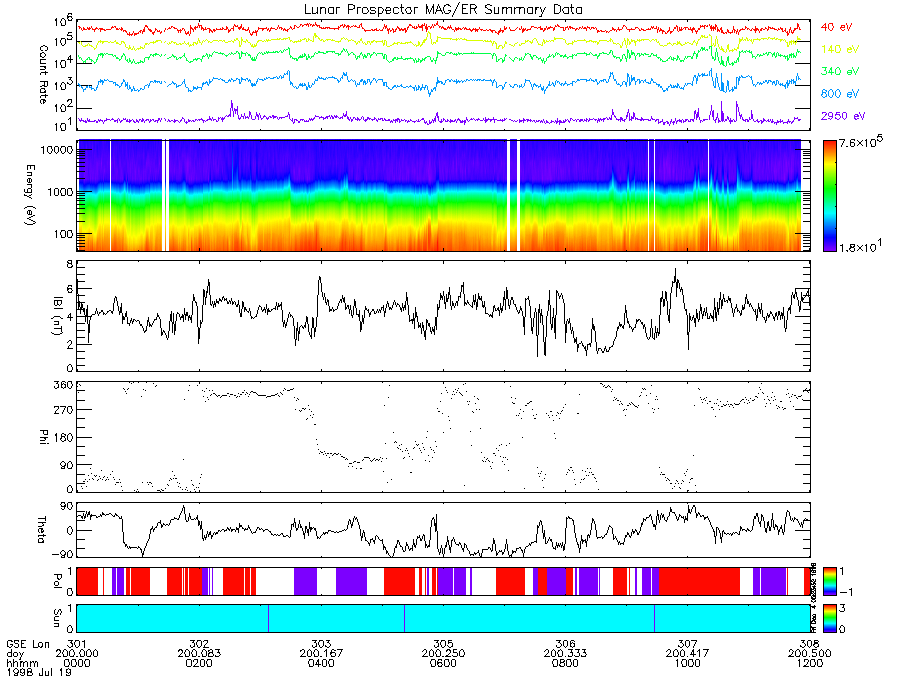Click the doy value '200.083'
This screenshot has height=700, width=900.
coord(199,654)
